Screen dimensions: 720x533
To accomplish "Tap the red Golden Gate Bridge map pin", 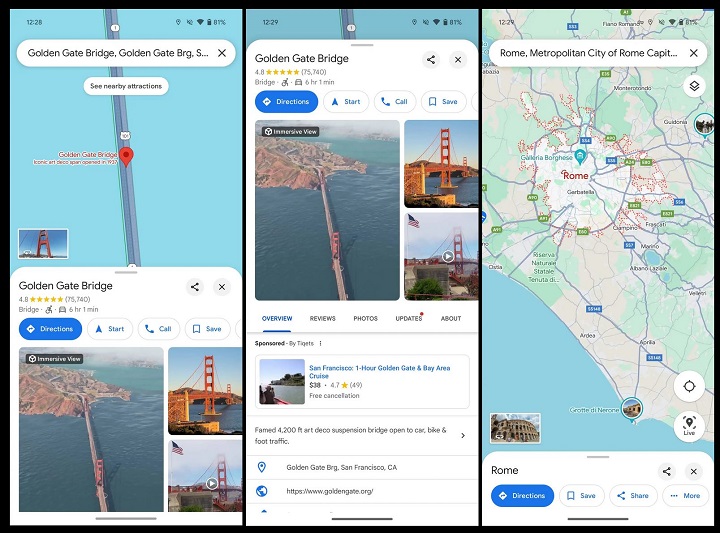I will pyautogui.click(x=126, y=156).
